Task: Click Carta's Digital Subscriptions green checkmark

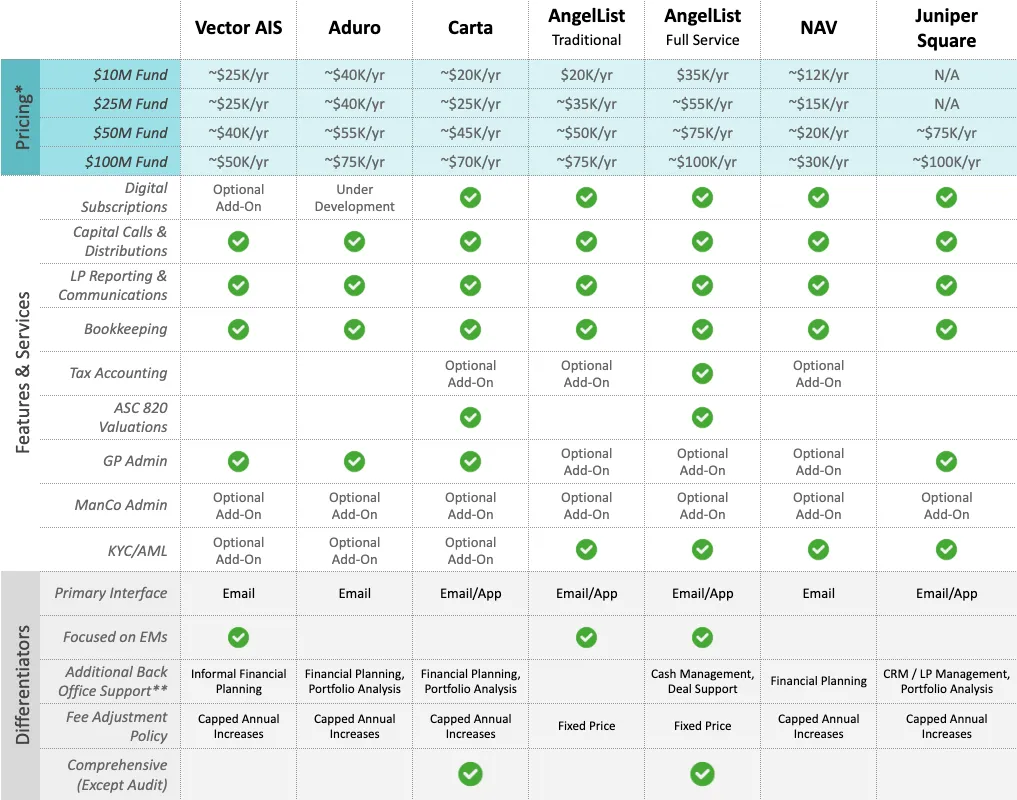Action: (x=470, y=198)
